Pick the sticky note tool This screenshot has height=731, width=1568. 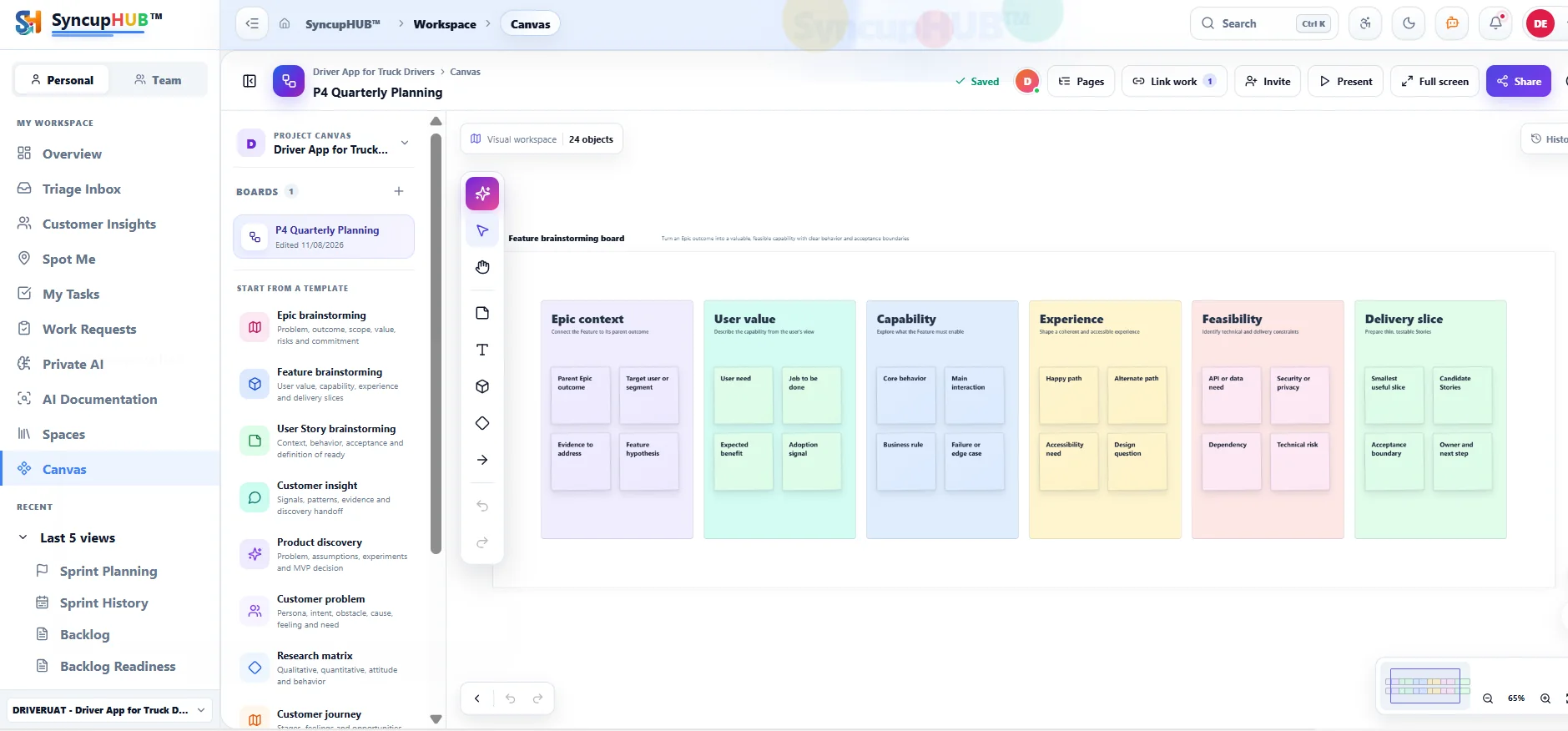tap(482, 313)
